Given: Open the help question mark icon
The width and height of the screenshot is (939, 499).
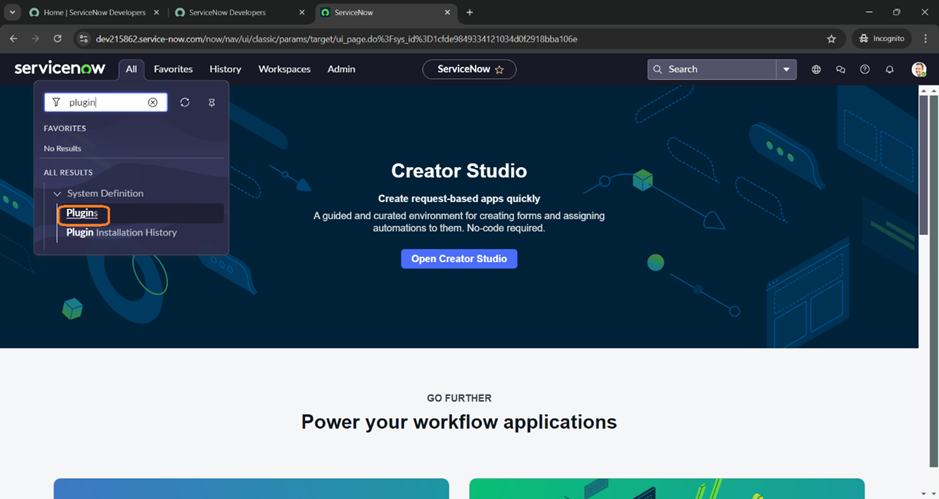Looking at the screenshot, I should tap(865, 69).
